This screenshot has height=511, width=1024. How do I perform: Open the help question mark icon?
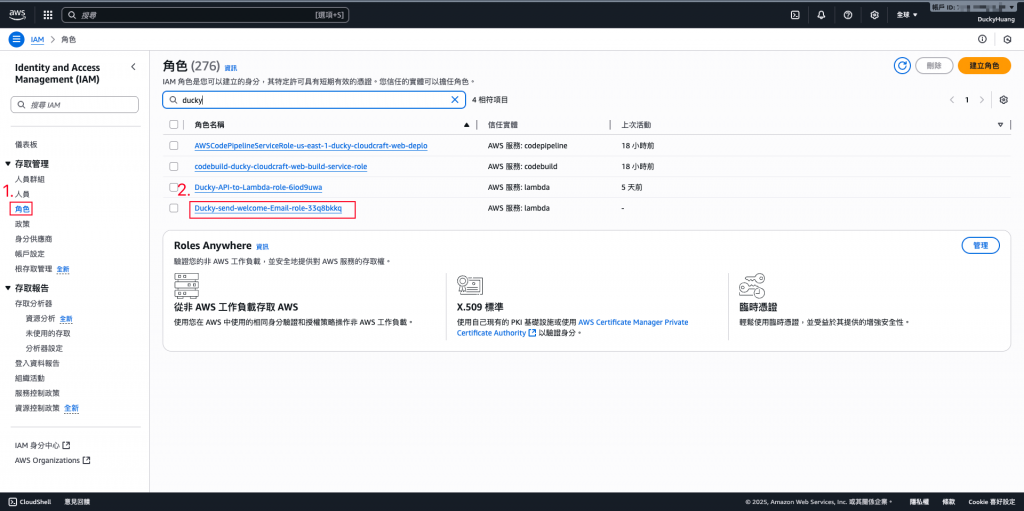click(x=848, y=14)
